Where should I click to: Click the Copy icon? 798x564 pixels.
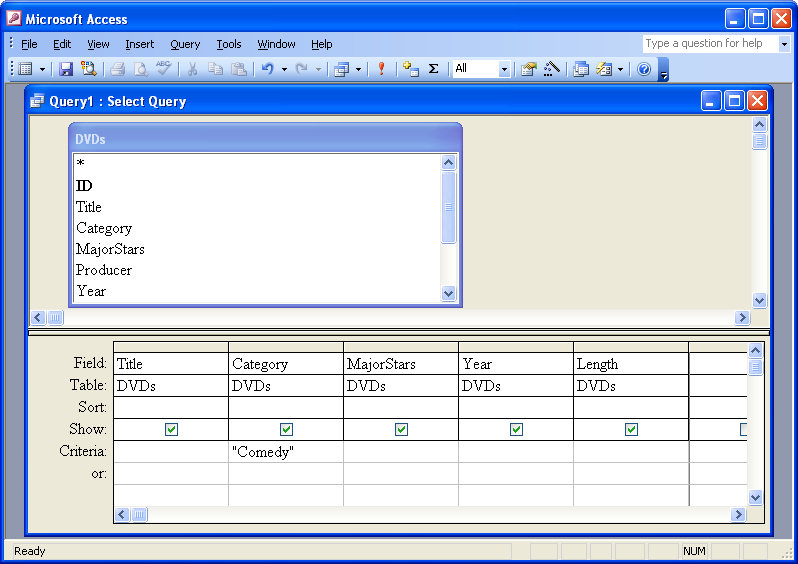216,69
